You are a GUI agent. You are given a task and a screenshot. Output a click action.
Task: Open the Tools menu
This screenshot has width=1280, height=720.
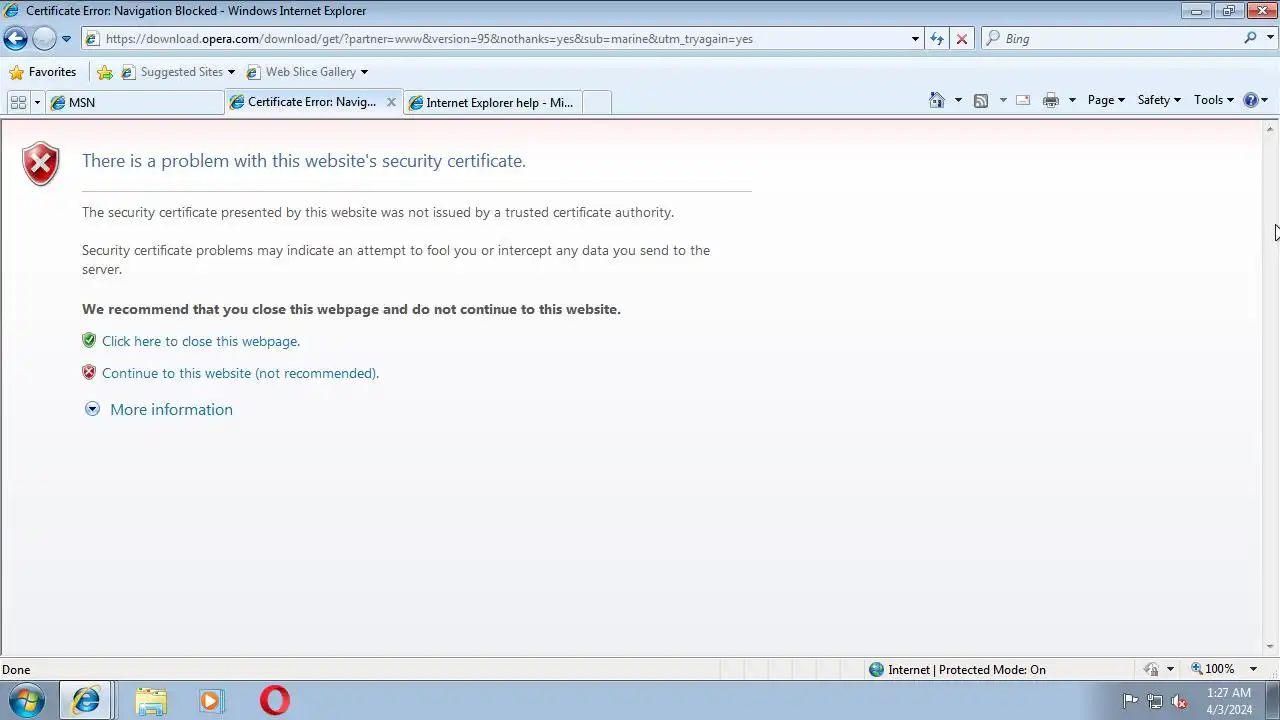(1214, 100)
